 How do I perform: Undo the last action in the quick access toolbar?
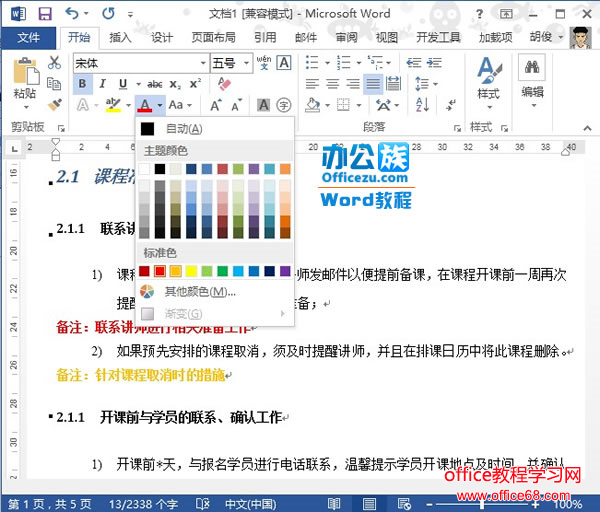click(72, 14)
